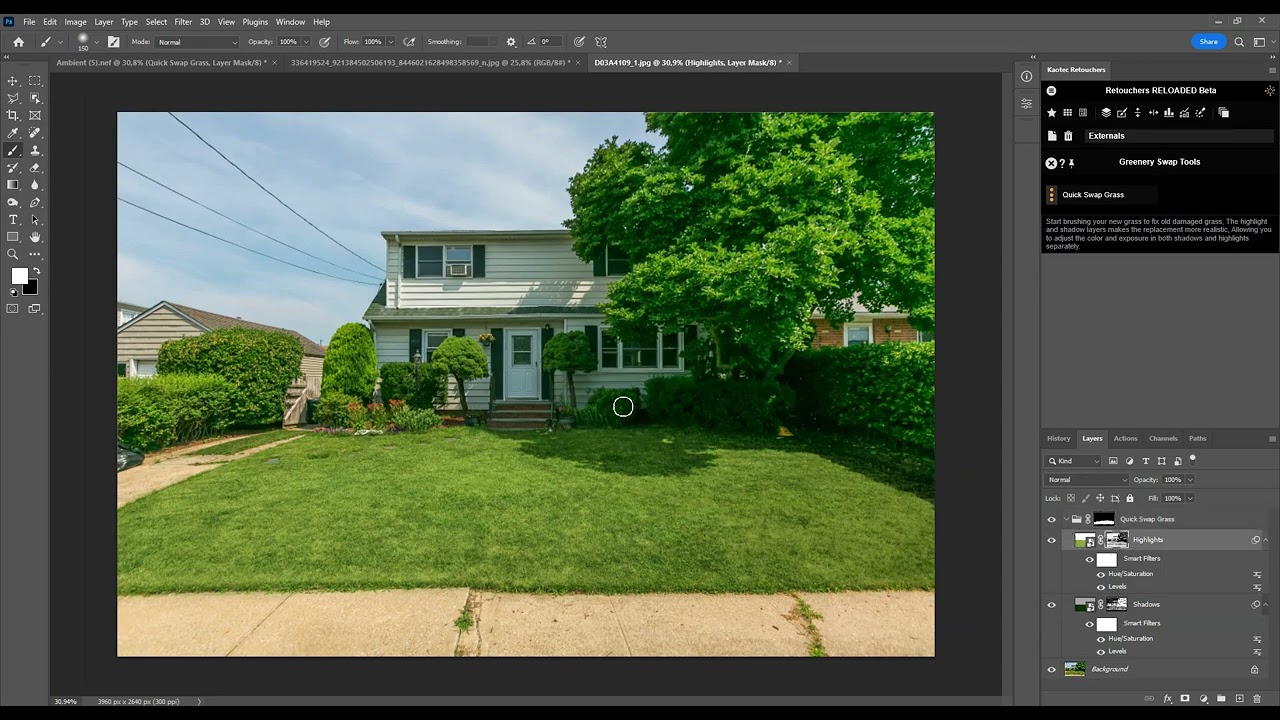Switch to the History tab

point(1058,438)
